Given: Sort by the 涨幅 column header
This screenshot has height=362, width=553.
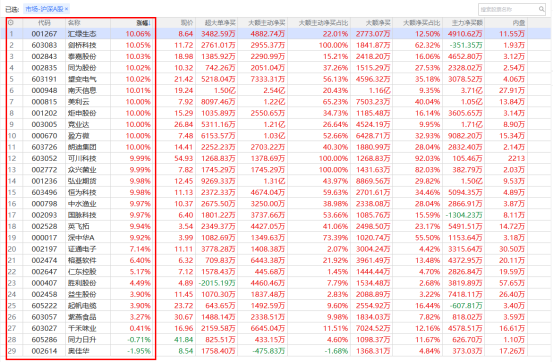Looking at the screenshot, I should pos(144,23).
